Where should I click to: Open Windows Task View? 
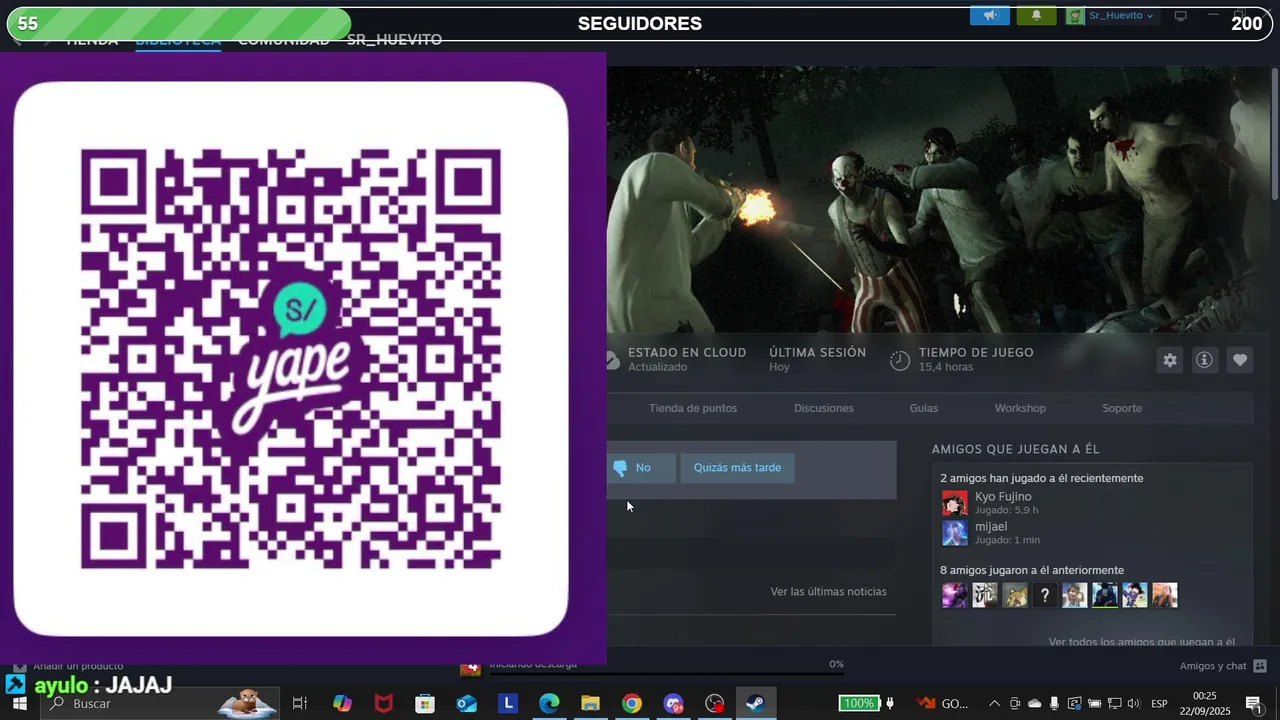point(299,704)
